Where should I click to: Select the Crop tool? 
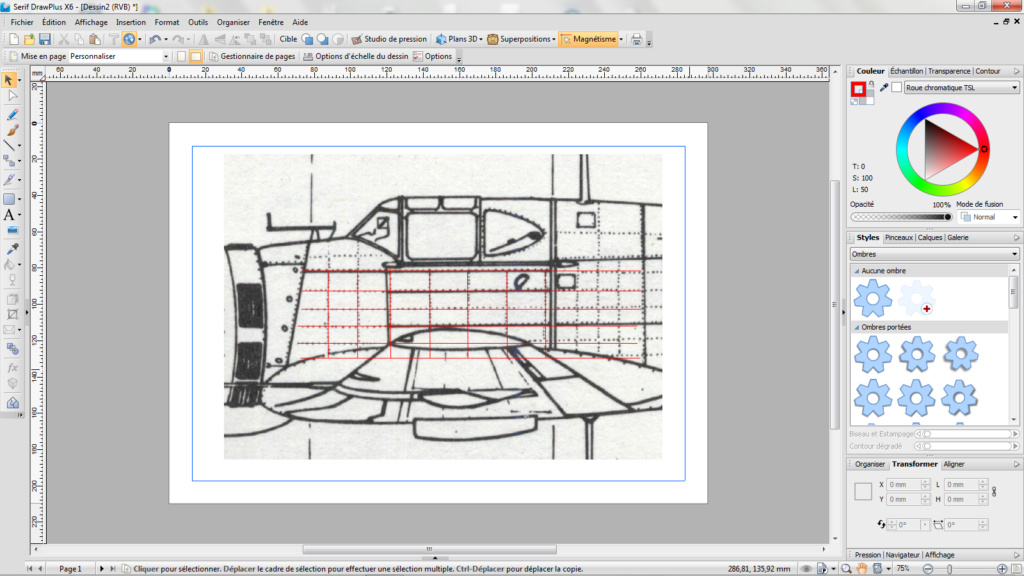[x=12, y=314]
